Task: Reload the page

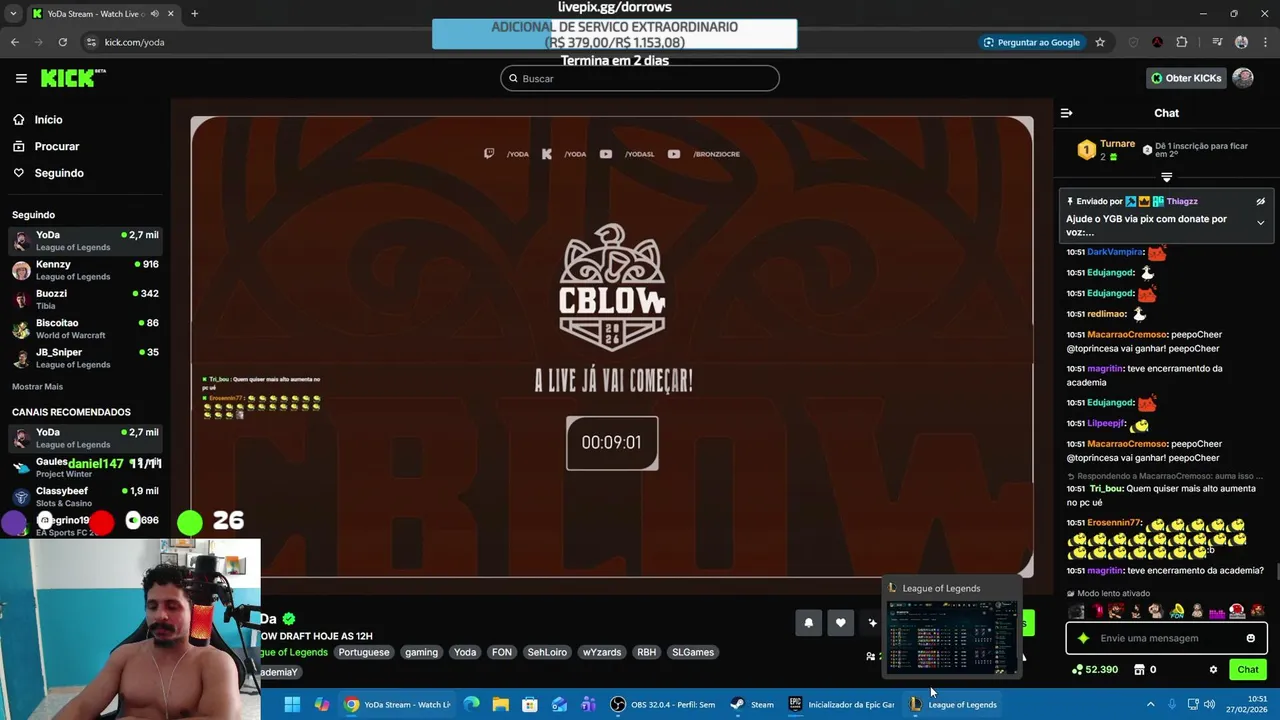Action: click(x=62, y=42)
